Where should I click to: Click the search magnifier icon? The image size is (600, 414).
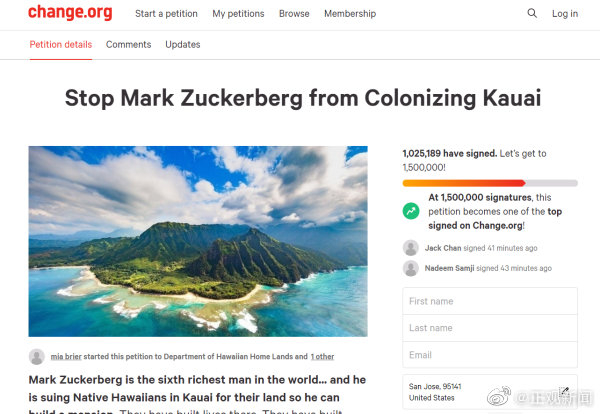(532, 14)
